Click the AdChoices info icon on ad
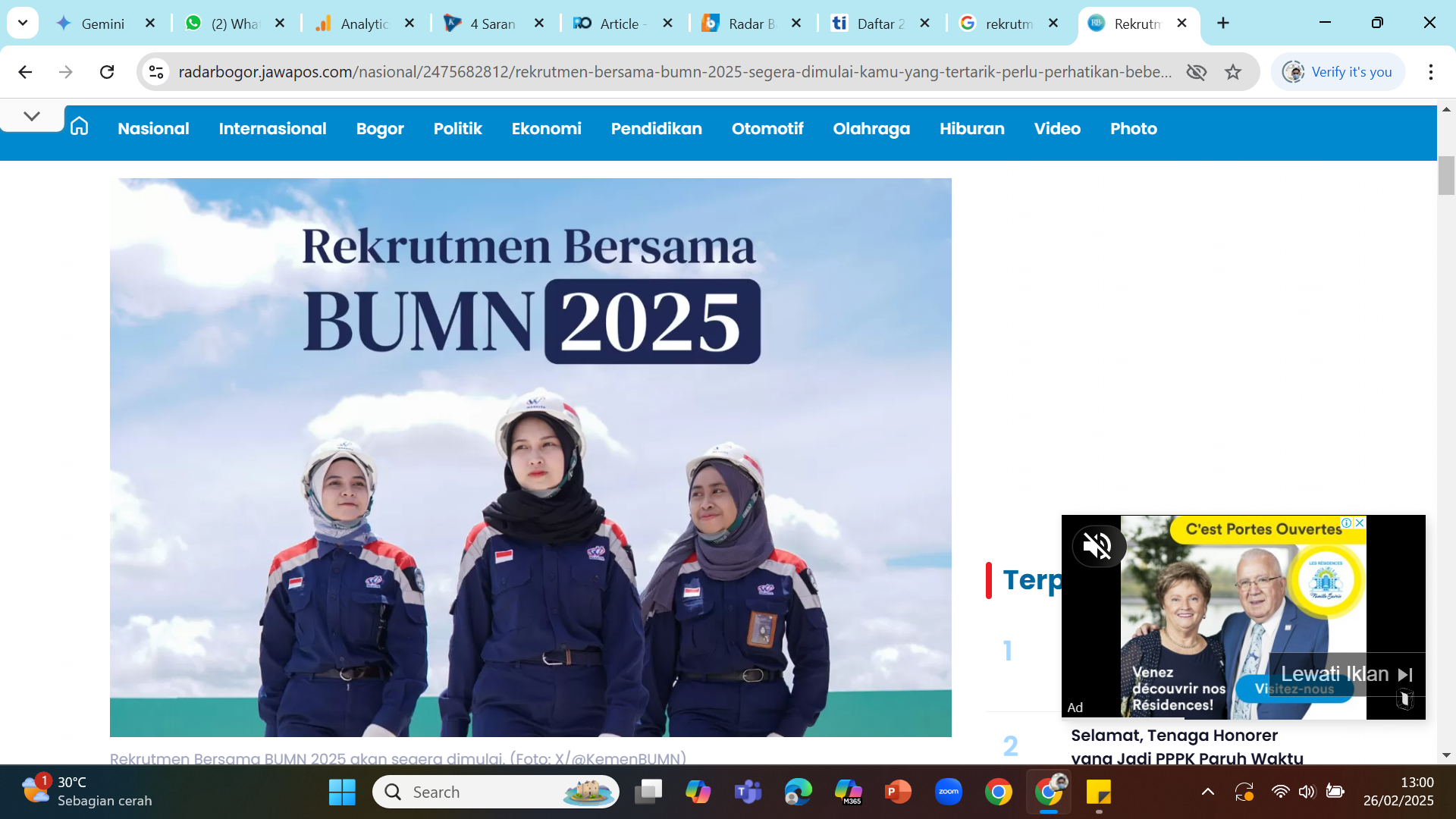The width and height of the screenshot is (1456, 819). point(1347,523)
